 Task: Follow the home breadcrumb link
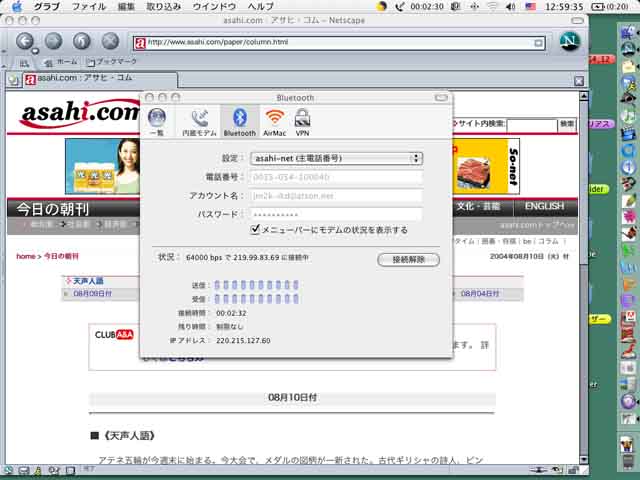[25, 256]
